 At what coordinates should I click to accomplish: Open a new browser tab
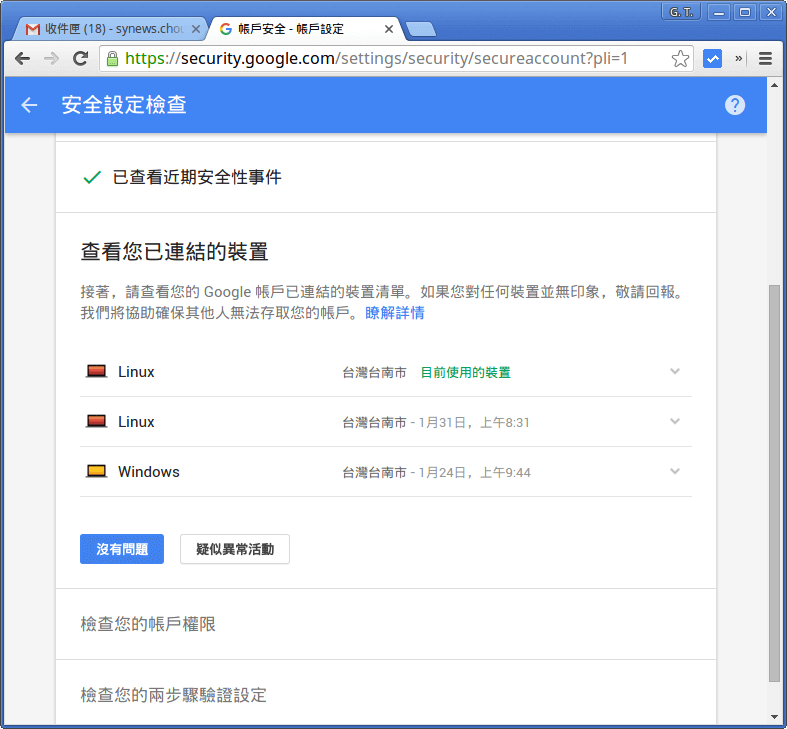[421, 29]
